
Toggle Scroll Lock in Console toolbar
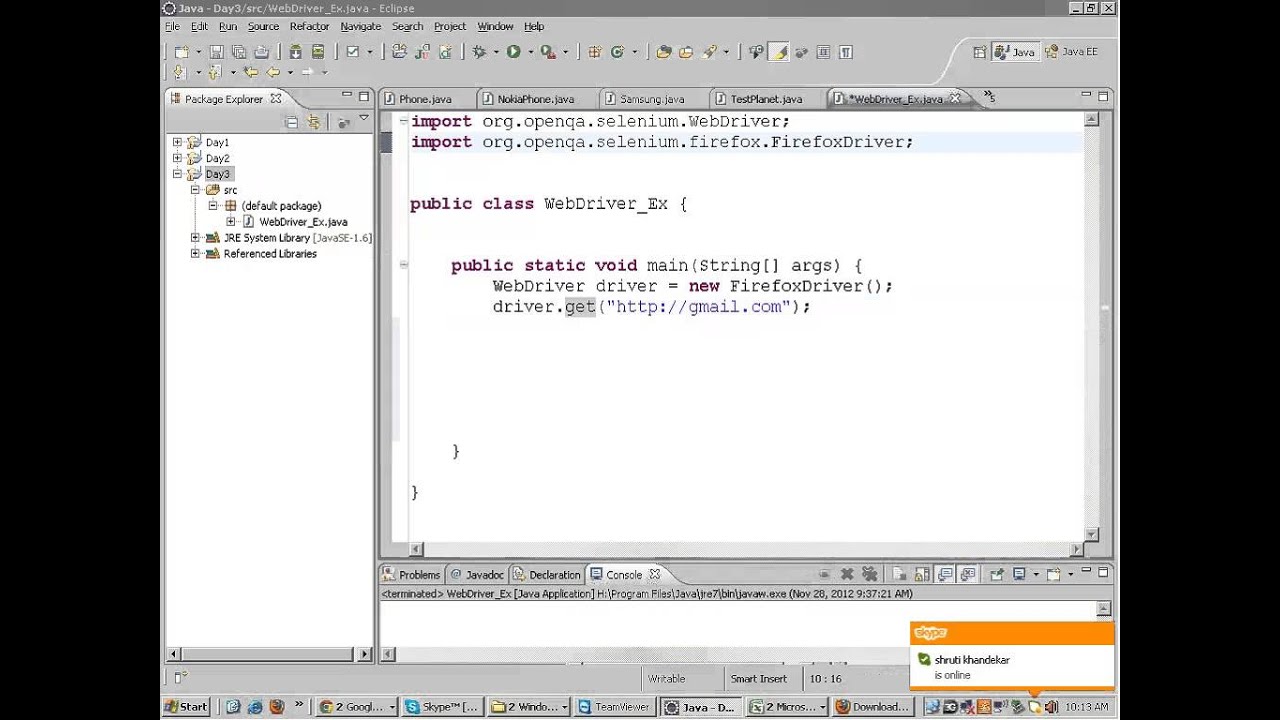922,574
